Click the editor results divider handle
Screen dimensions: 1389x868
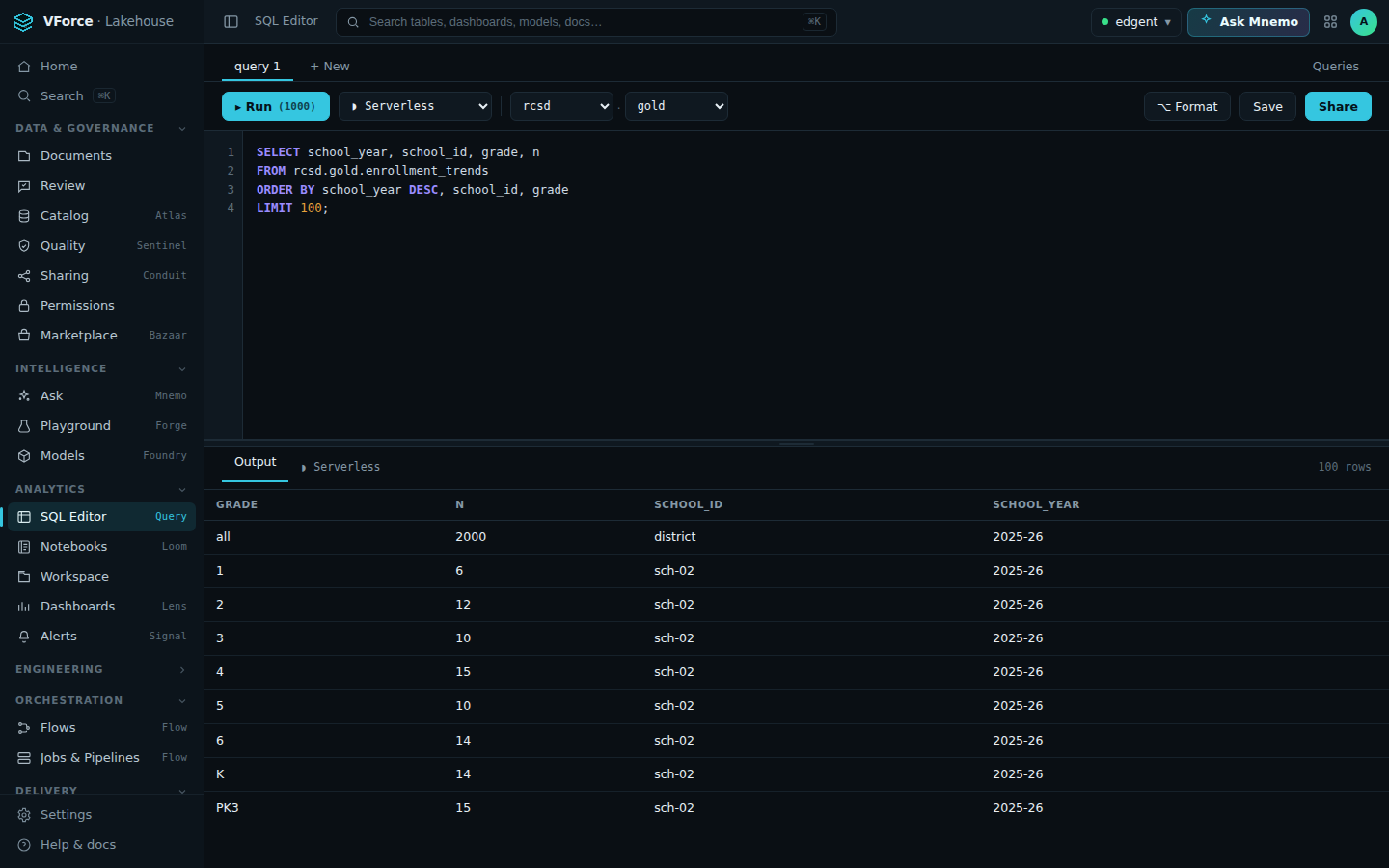[x=797, y=443]
